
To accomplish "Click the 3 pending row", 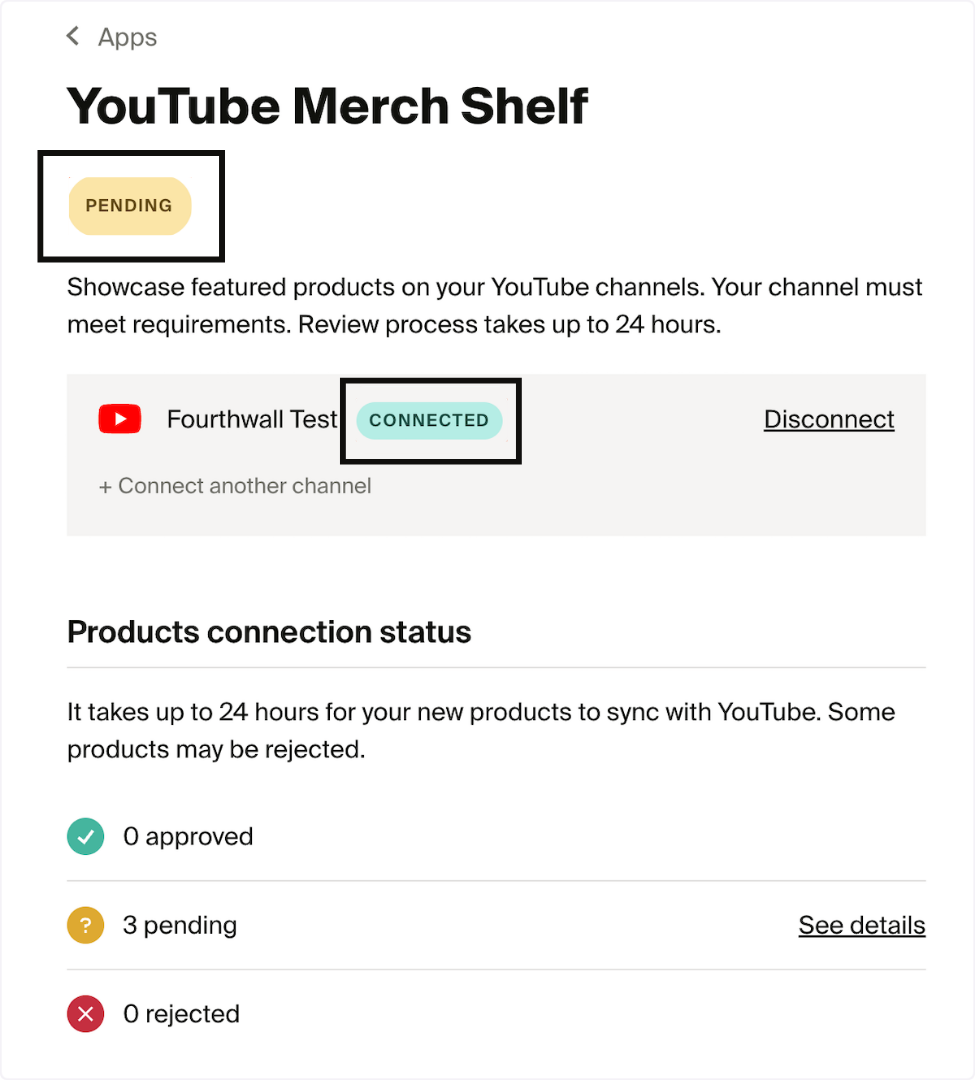I will [x=180, y=925].
